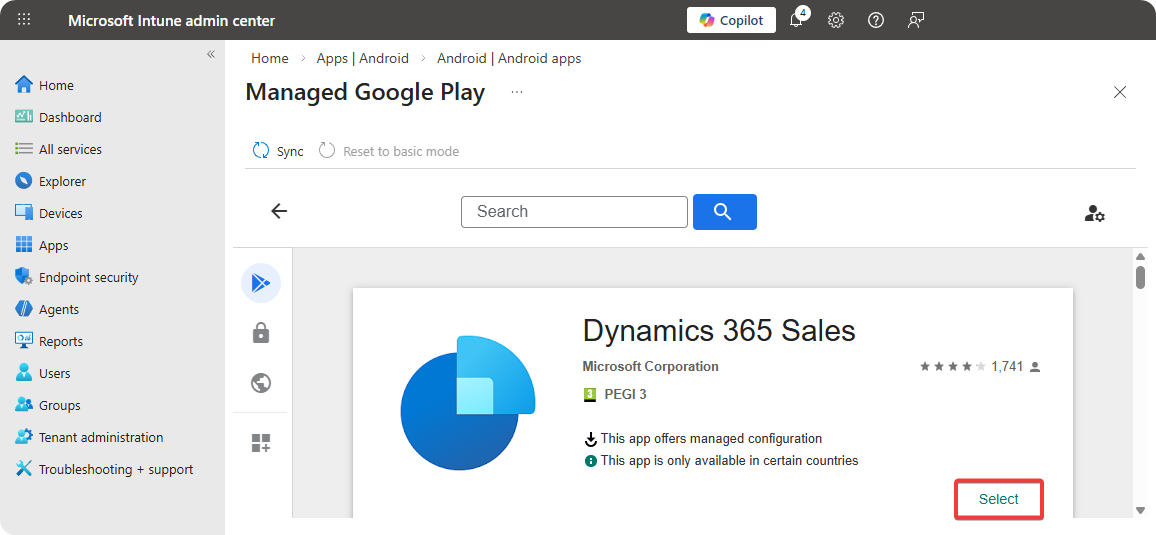
Task: Open the feedback icon in header
Action: [915, 20]
